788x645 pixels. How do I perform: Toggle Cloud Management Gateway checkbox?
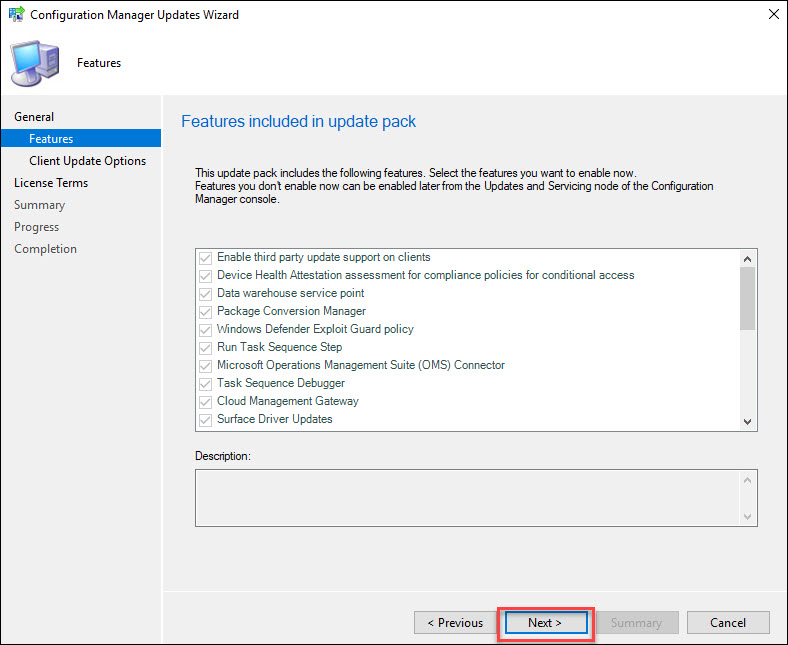click(205, 402)
